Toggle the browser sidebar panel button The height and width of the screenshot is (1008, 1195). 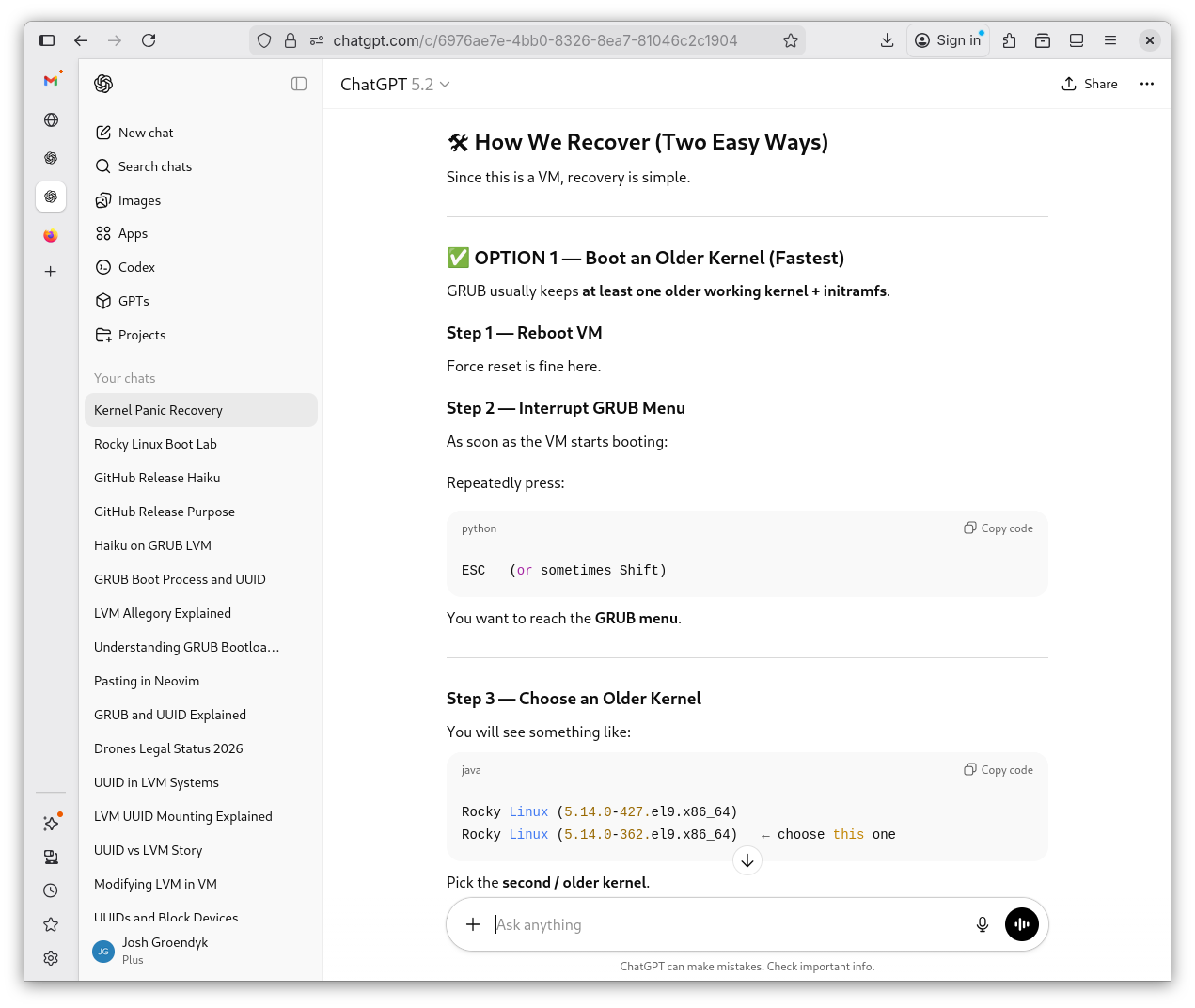click(x=47, y=40)
